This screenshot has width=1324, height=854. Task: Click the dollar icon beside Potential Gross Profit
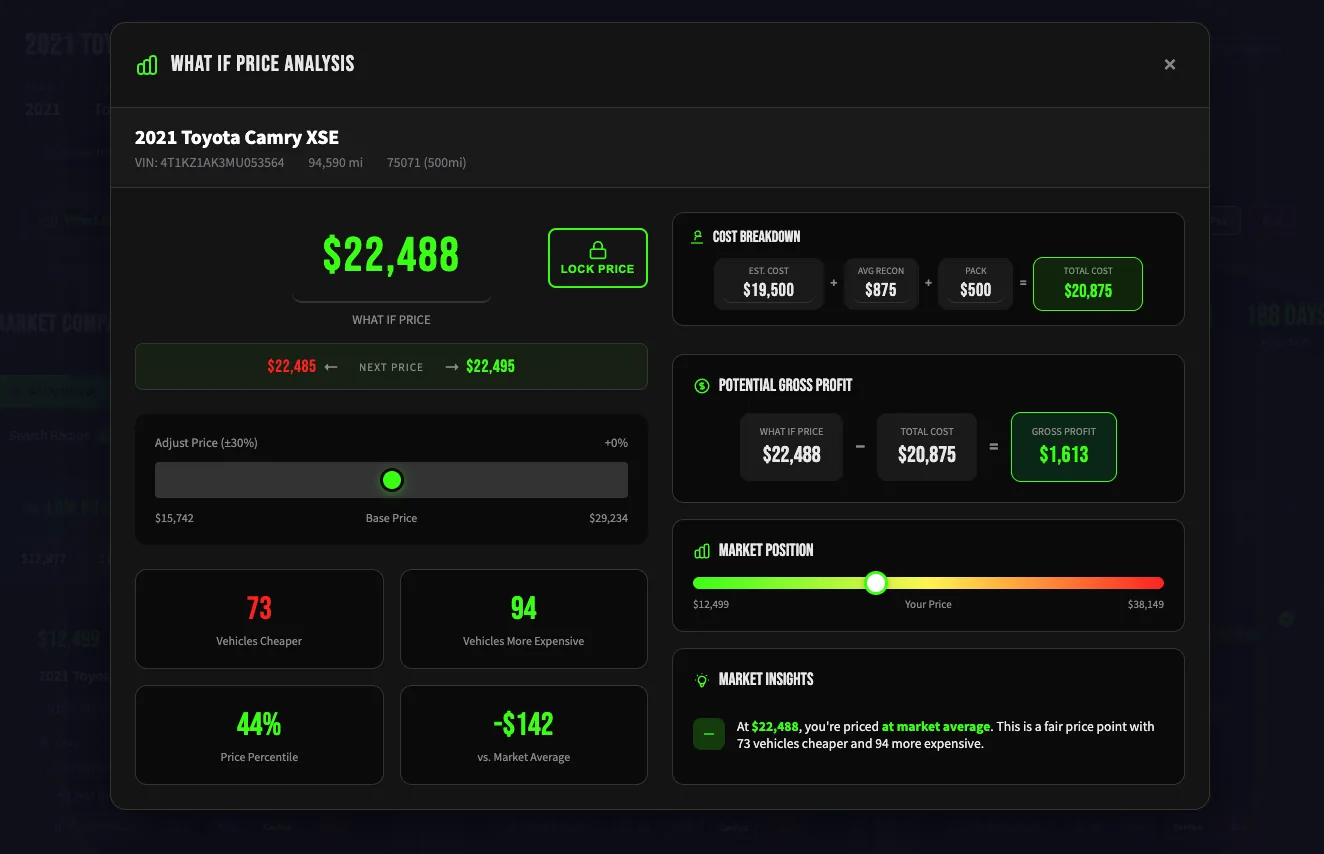pos(702,385)
